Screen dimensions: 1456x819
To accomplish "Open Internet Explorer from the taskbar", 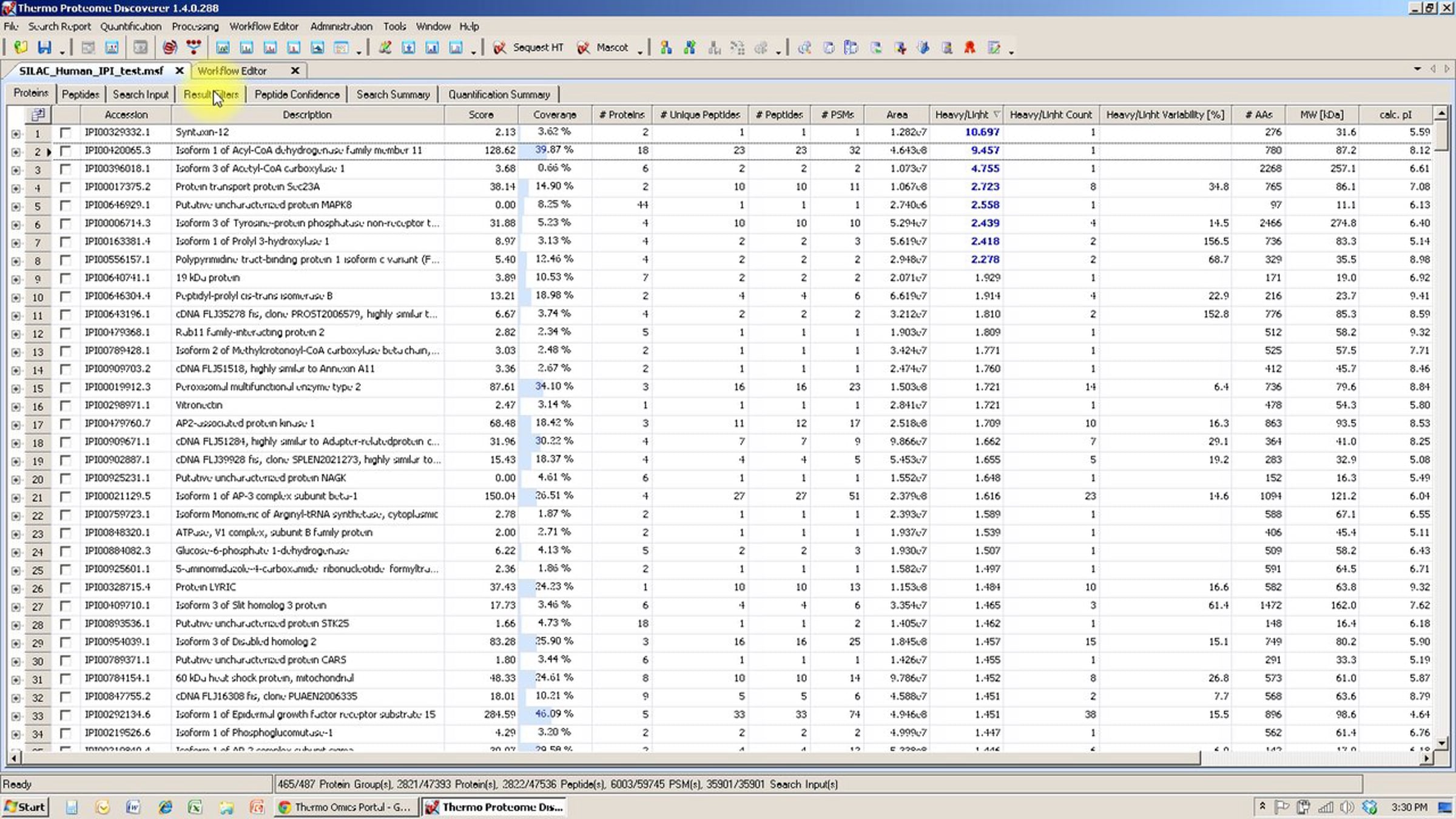I will [165, 807].
